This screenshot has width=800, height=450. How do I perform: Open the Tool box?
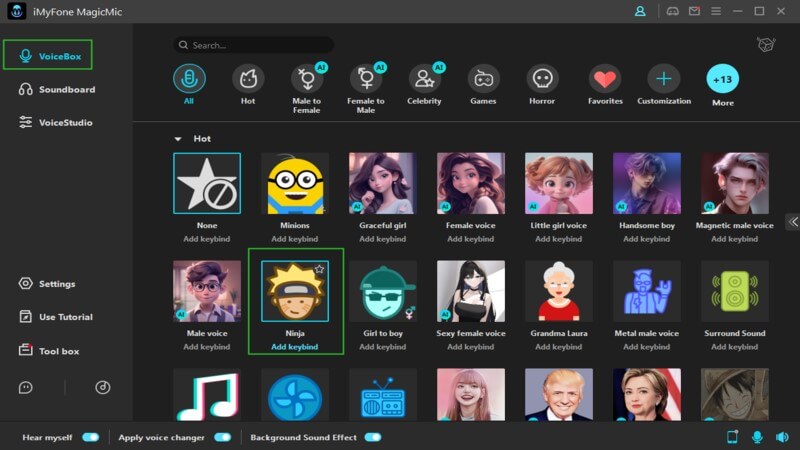click(48, 351)
